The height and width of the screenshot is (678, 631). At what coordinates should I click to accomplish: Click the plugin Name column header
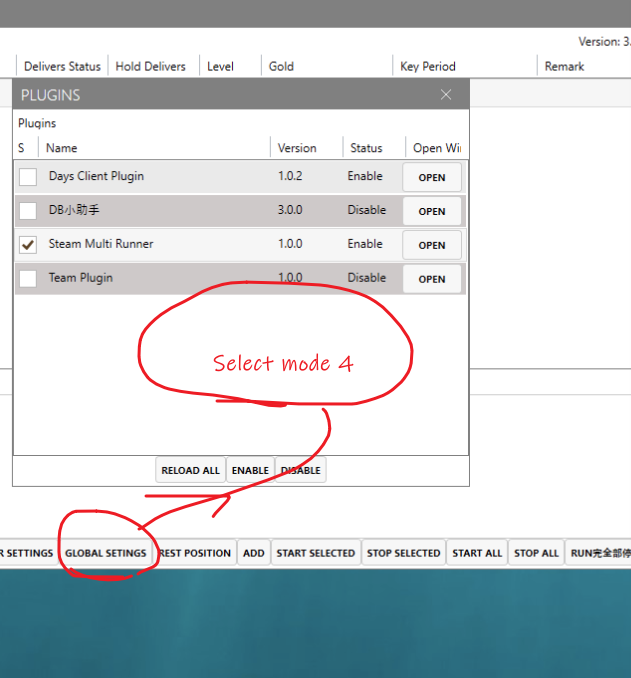62,148
